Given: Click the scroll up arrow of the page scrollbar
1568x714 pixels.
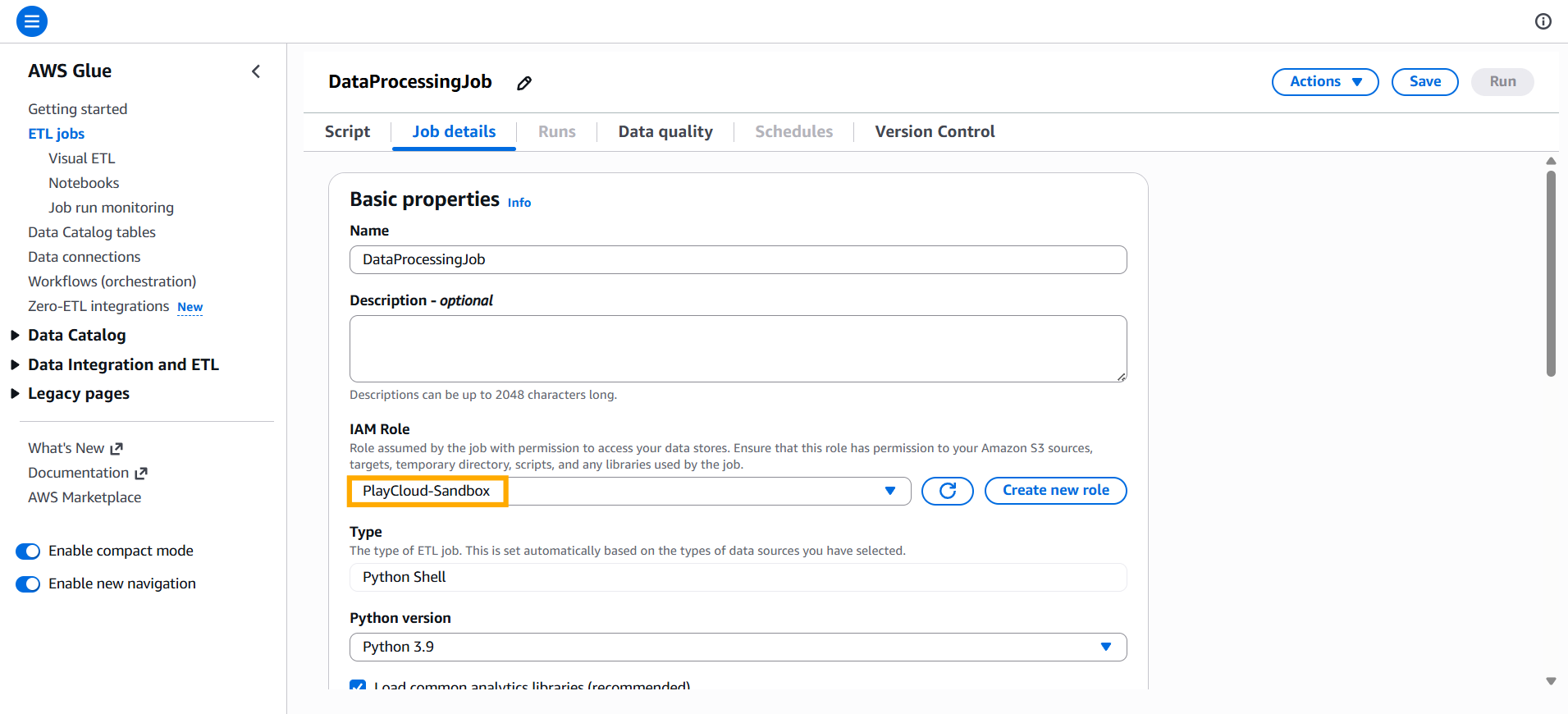Looking at the screenshot, I should [x=1551, y=161].
